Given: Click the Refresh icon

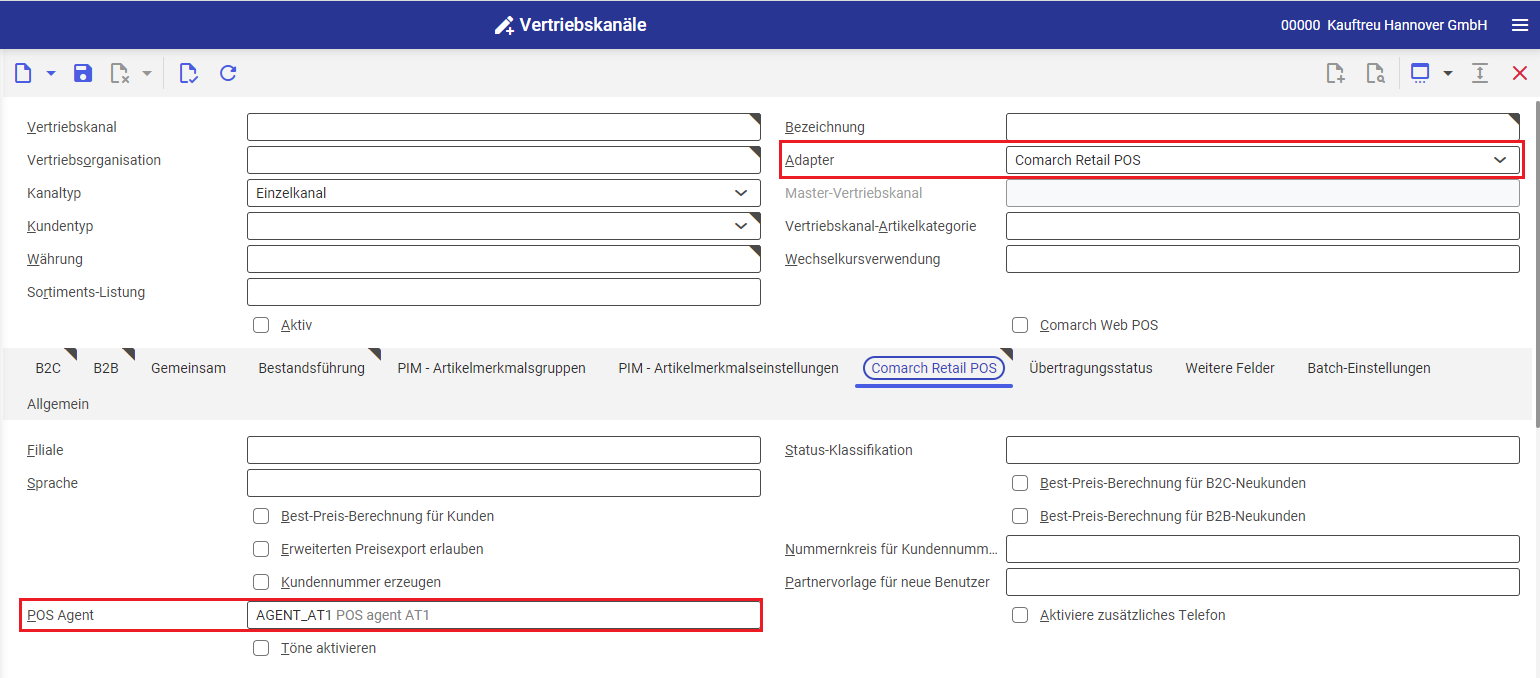Looking at the screenshot, I should tap(228, 73).
